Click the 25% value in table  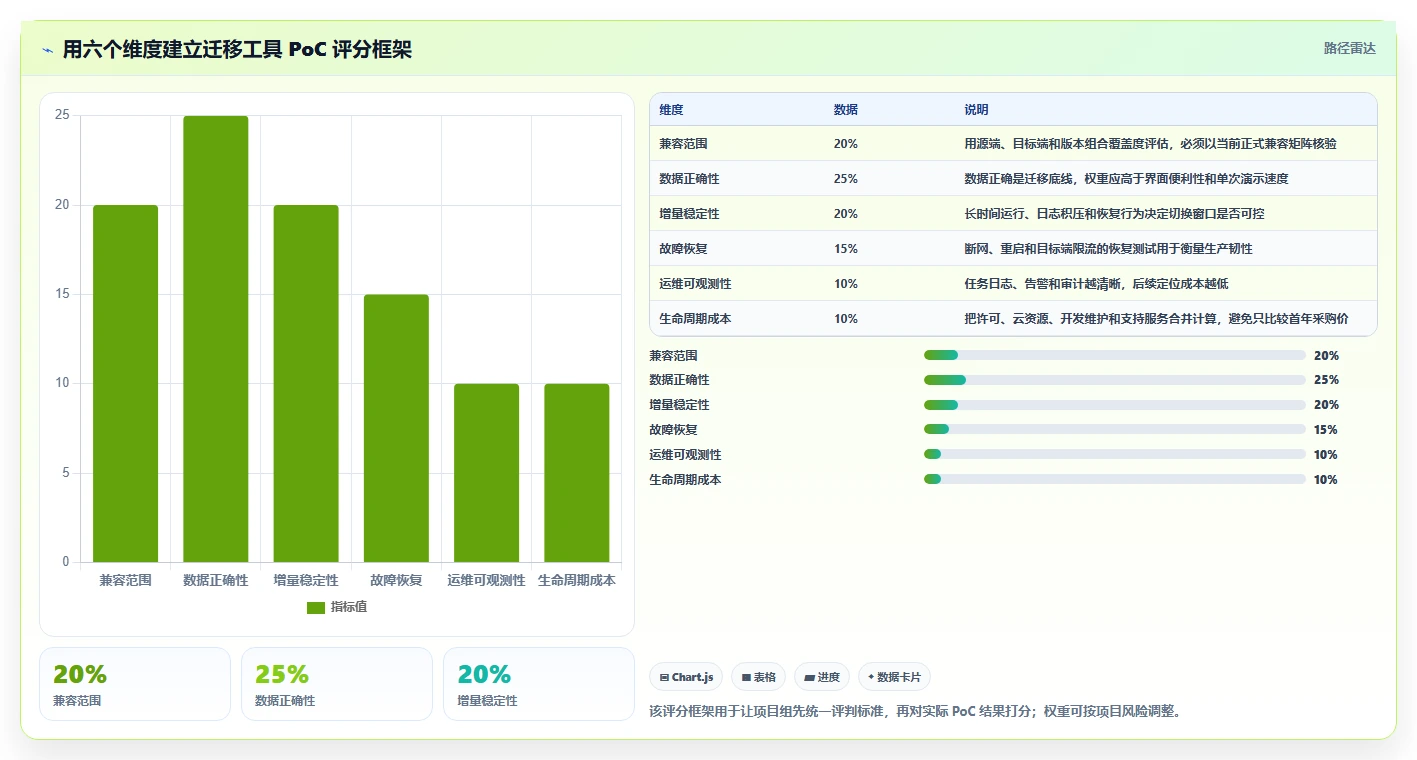[845, 179]
